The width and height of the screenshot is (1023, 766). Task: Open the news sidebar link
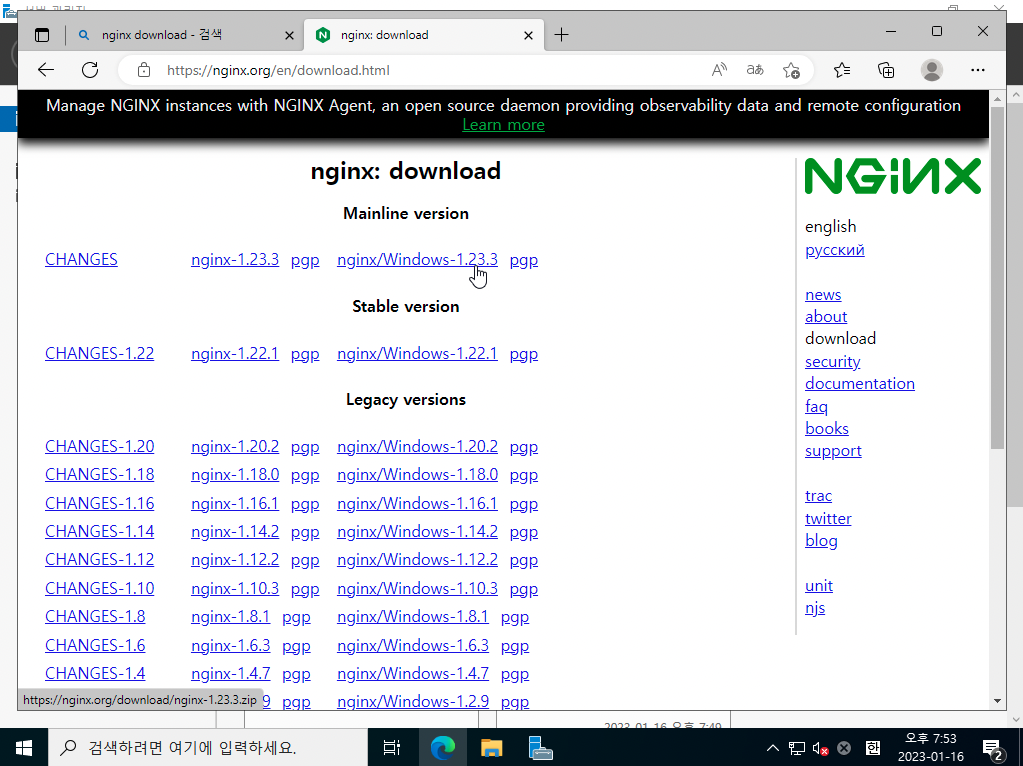823,295
